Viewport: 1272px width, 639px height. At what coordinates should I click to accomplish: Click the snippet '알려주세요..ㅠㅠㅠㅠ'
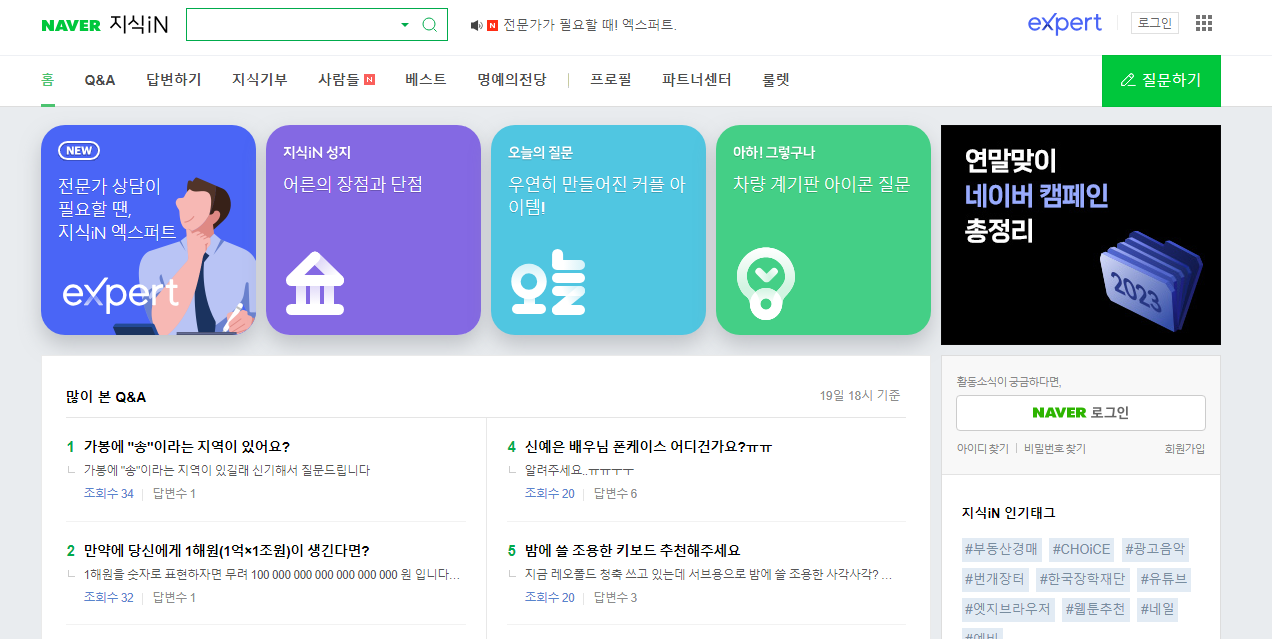(x=580, y=470)
